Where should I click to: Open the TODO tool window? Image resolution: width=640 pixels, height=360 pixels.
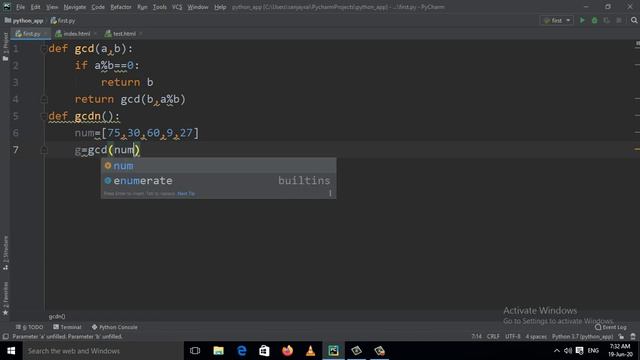[x=29, y=327]
